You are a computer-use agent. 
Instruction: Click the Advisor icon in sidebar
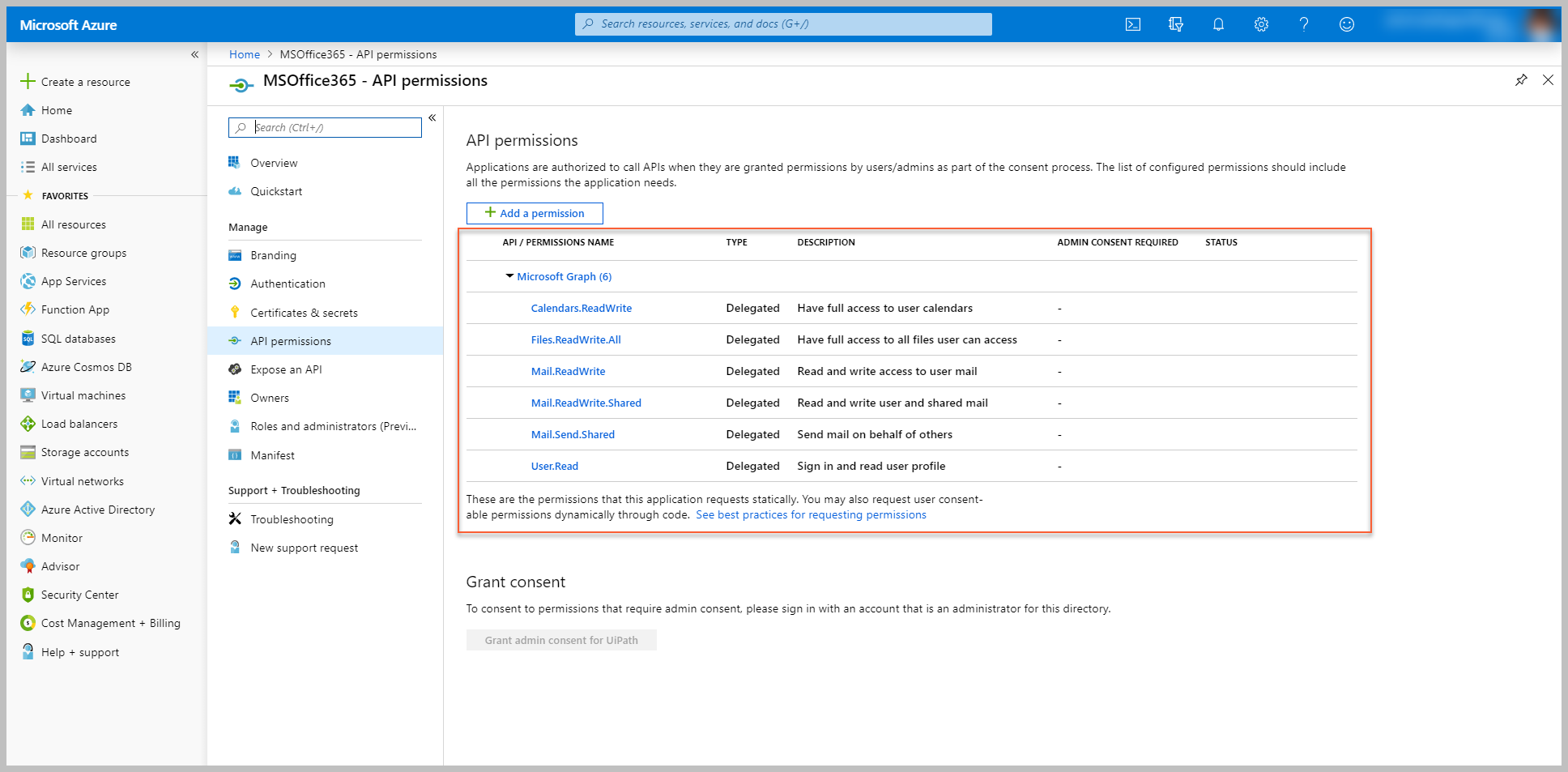[28, 566]
